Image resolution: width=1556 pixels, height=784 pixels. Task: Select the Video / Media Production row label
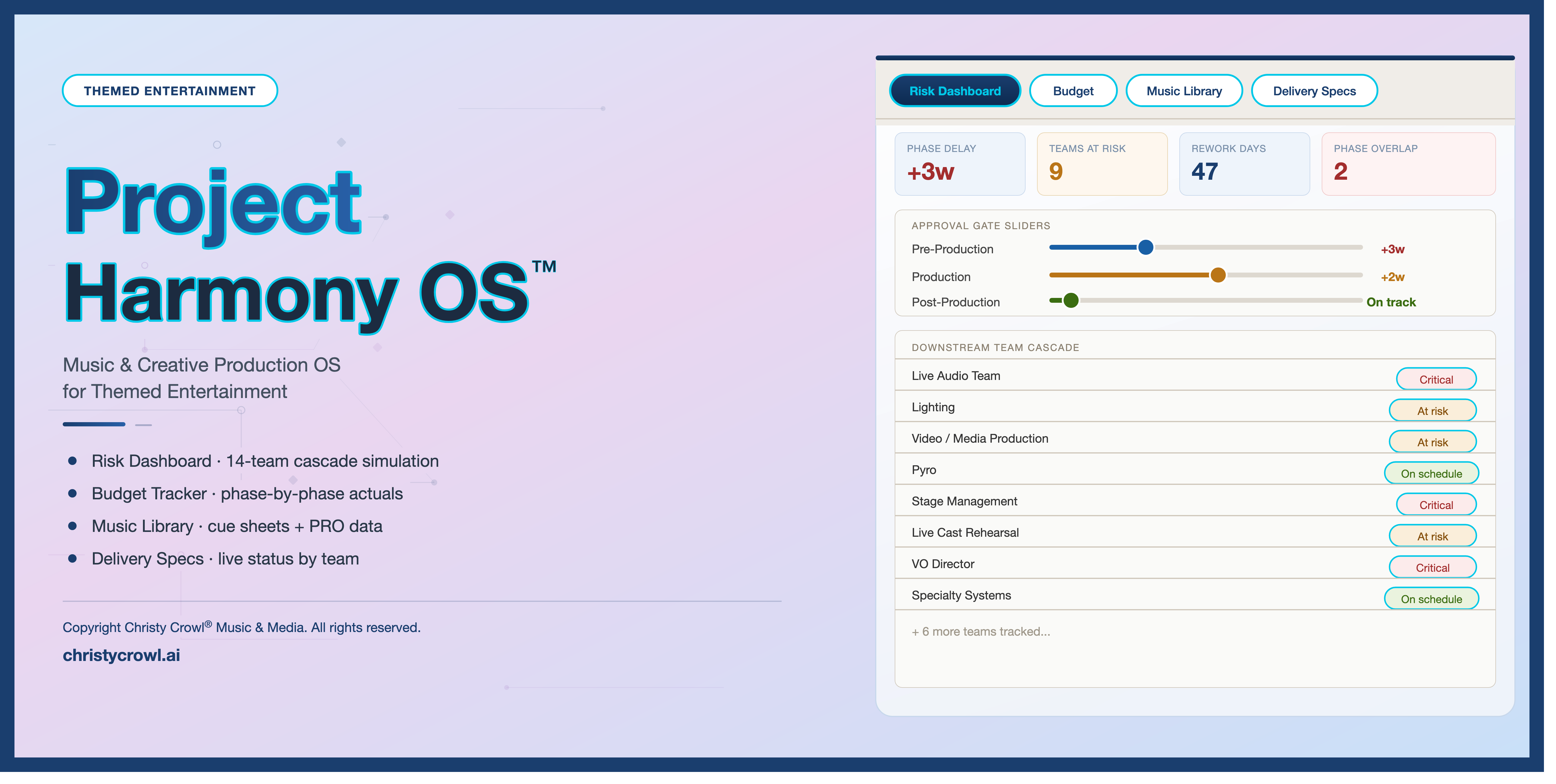click(980, 438)
